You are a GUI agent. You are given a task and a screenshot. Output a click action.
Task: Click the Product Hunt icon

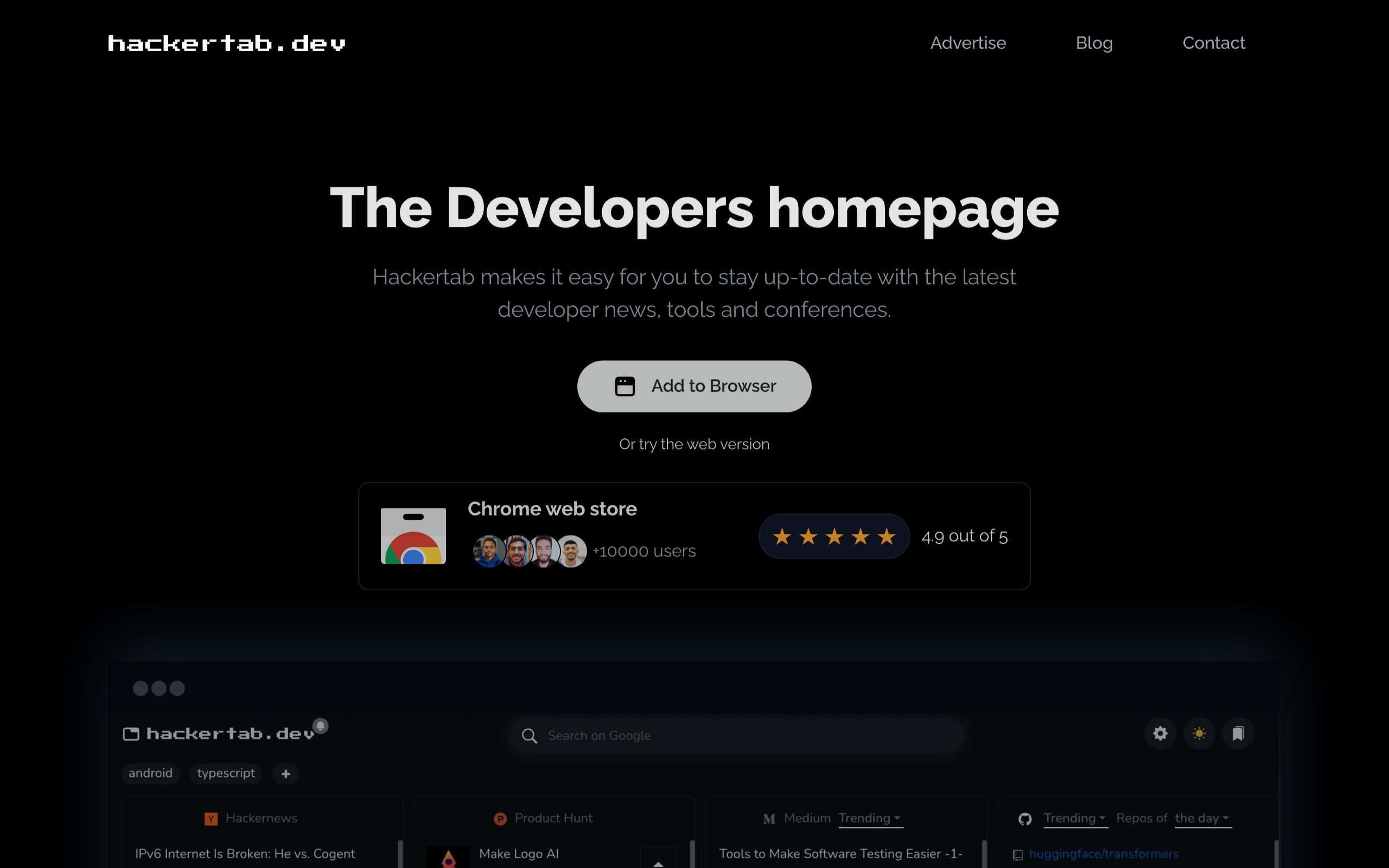point(500,819)
